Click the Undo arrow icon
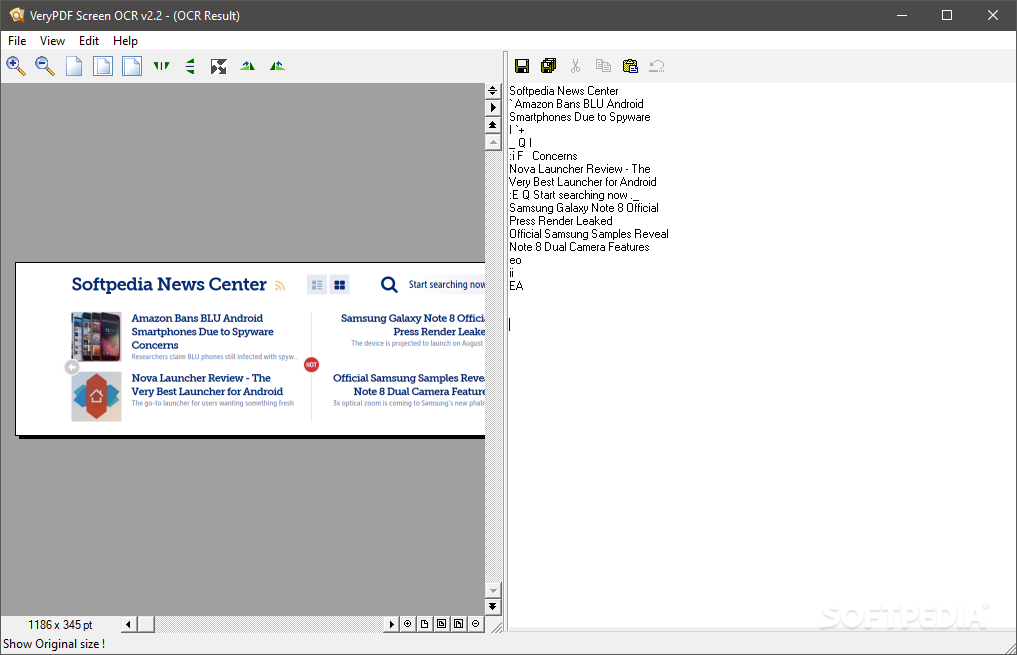 click(x=657, y=66)
